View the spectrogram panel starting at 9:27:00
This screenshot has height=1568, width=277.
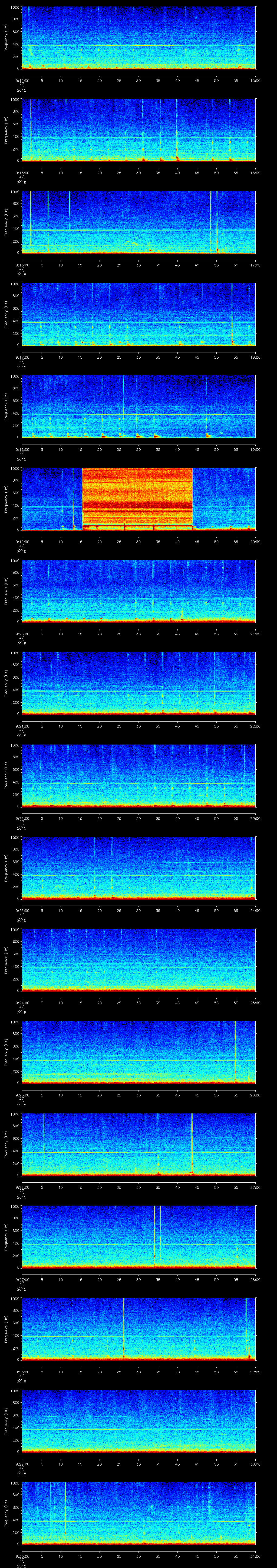pyautogui.click(x=138, y=1237)
